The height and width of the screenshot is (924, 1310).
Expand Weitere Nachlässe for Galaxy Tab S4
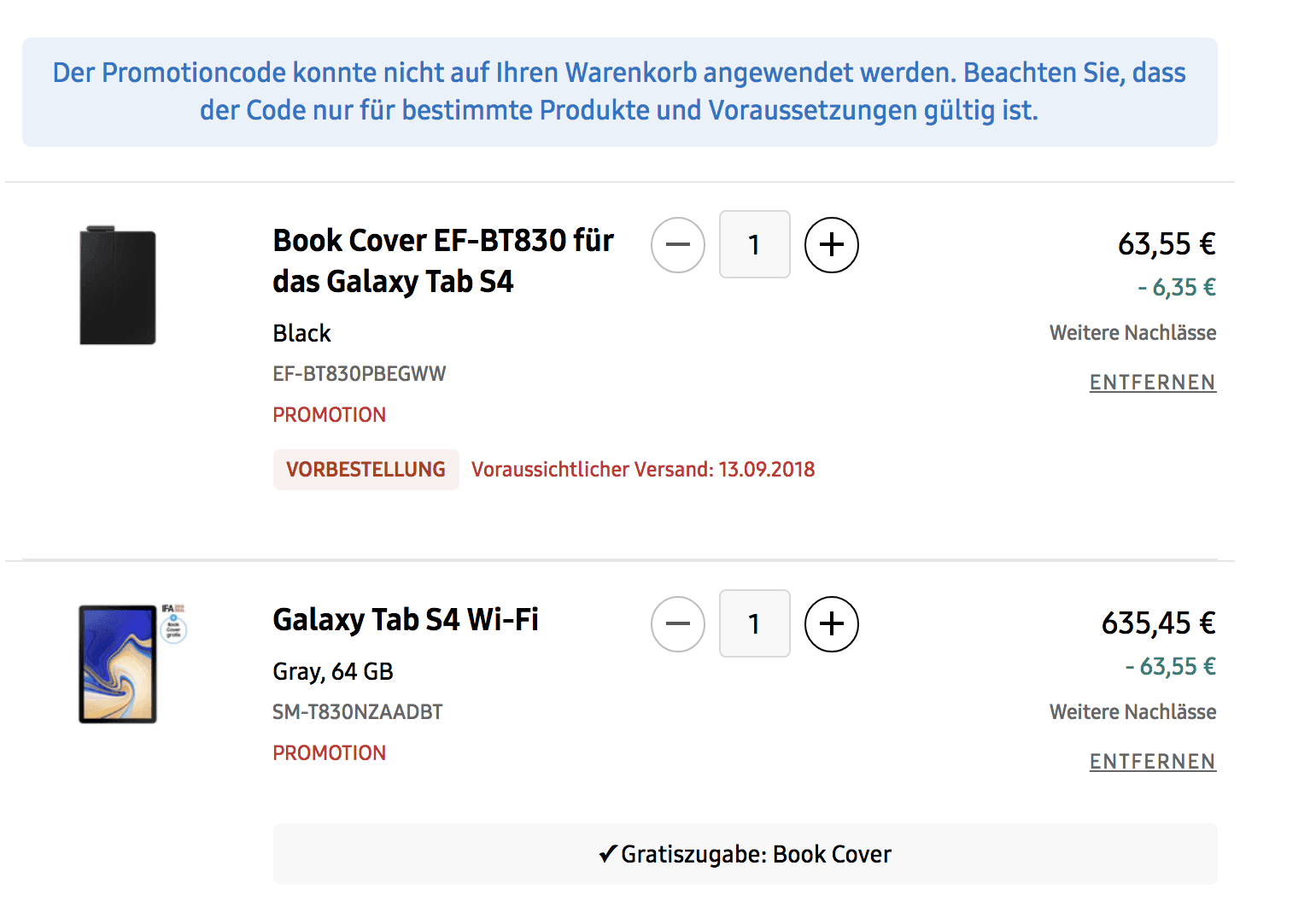point(1133,712)
